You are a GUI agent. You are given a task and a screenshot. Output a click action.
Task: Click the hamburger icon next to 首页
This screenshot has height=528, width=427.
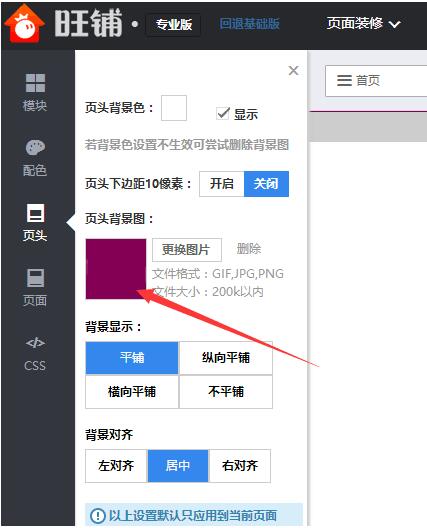click(344, 80)
